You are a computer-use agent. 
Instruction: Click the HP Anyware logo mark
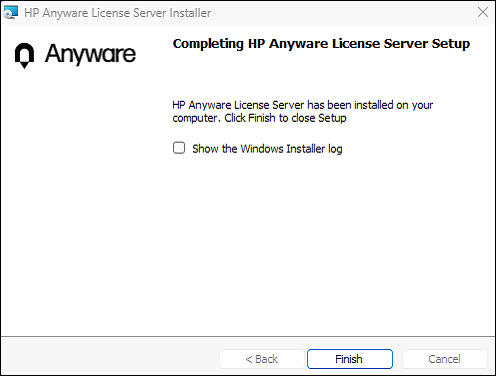point(24,55)
